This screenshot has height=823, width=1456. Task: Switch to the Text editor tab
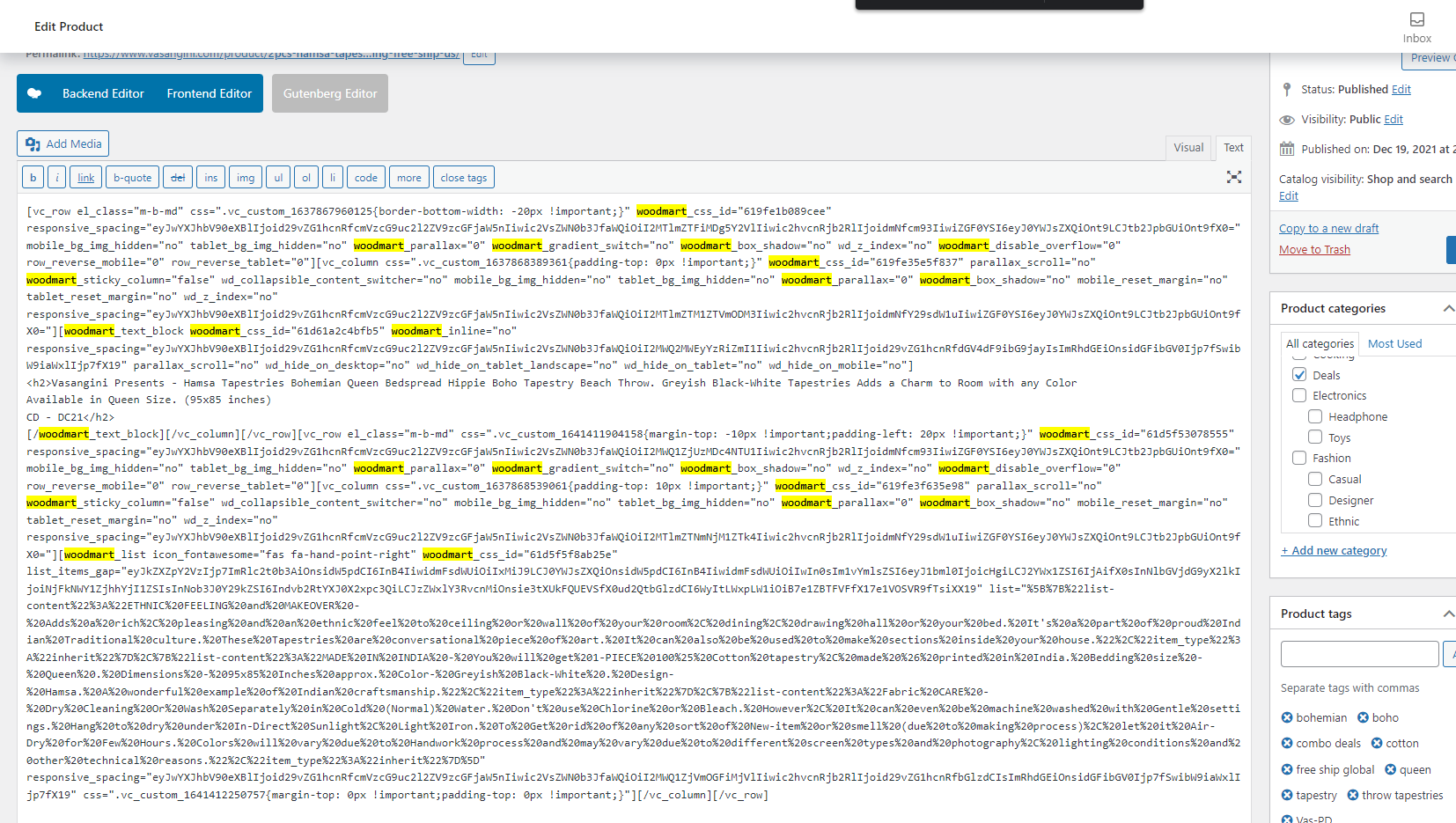1233,148
